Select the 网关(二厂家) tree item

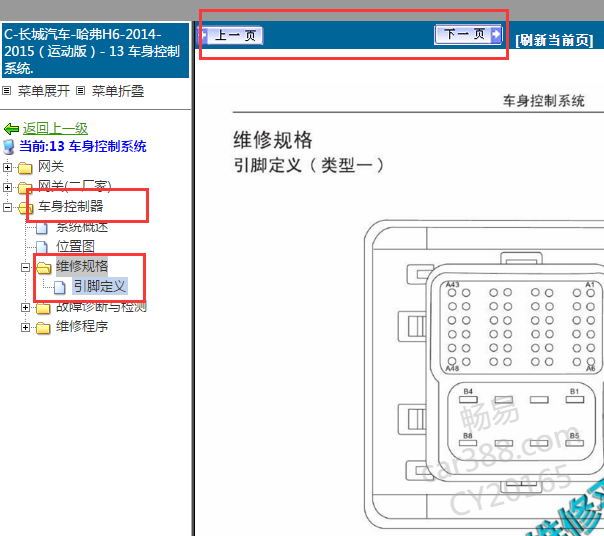coord(74,187)
